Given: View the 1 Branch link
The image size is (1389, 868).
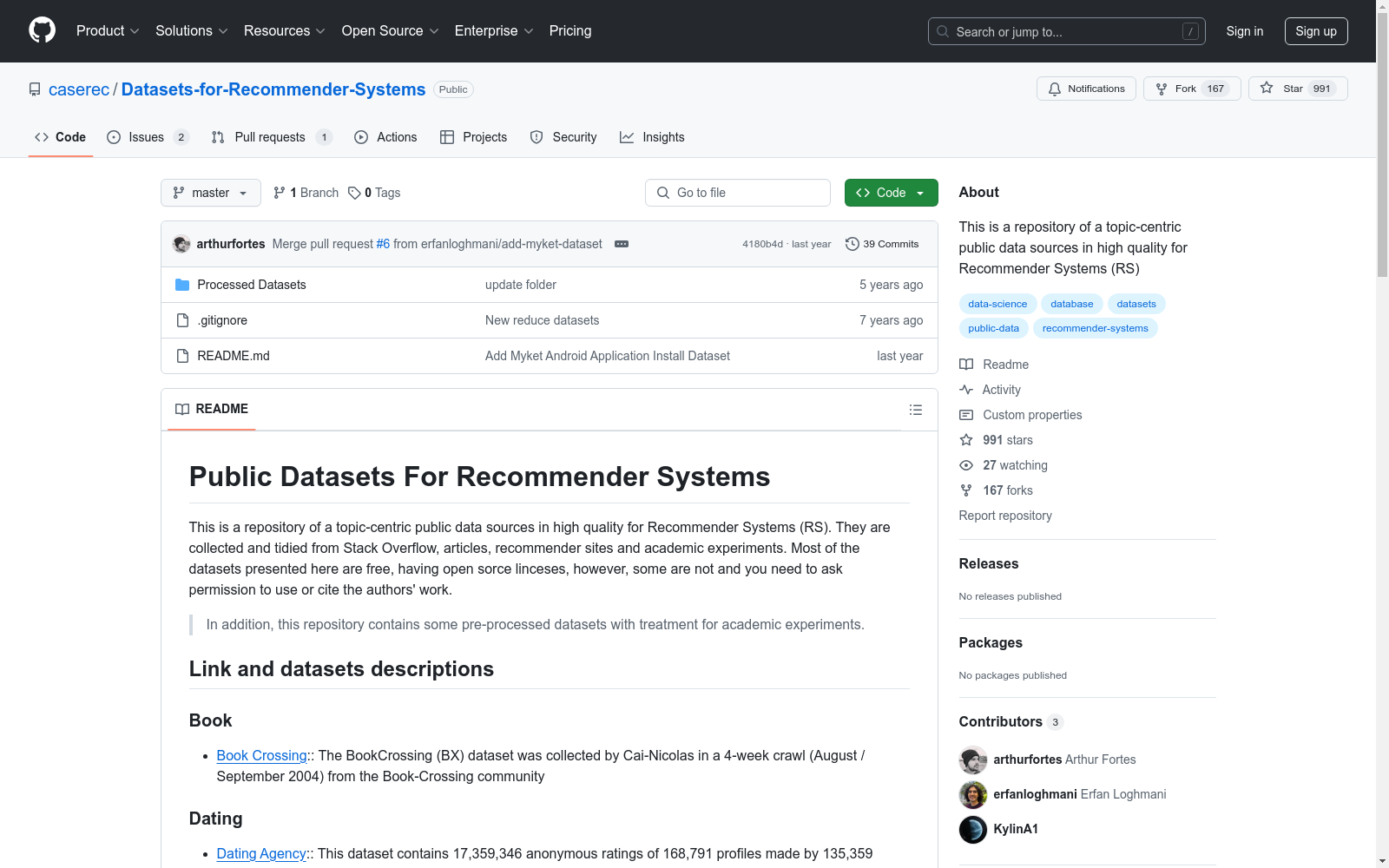Looking at the screenshot, I should click(306, 193).
